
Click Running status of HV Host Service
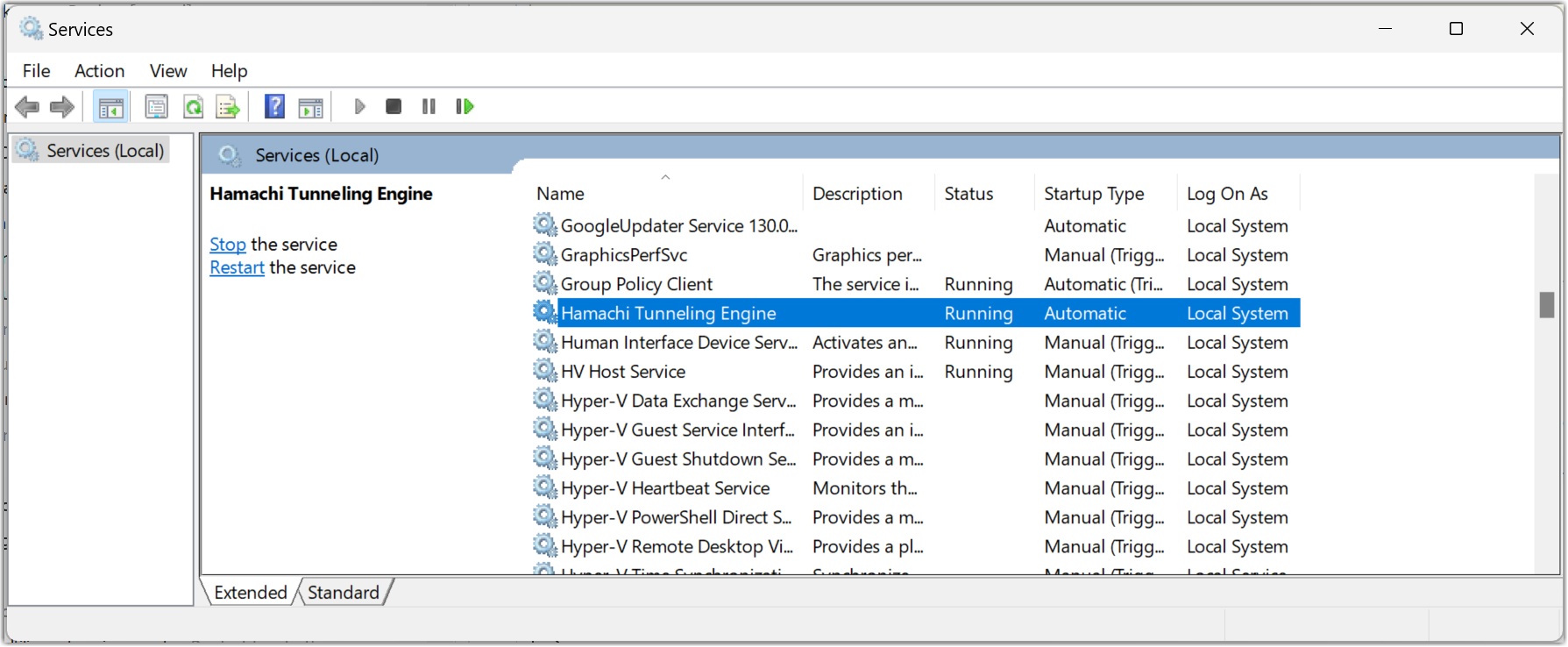click(x=978, y=372)
